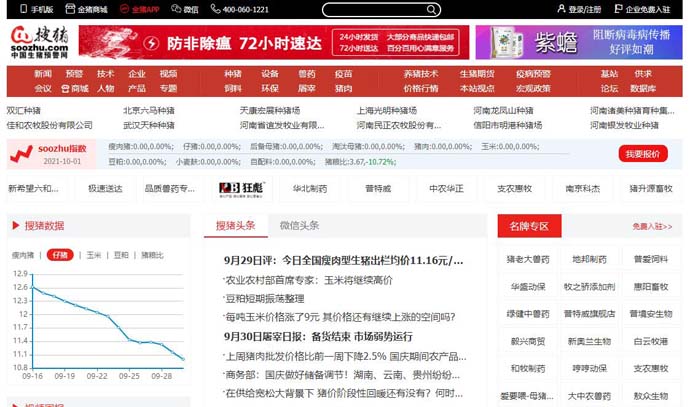Click the user icon for 登录/注册

(561, 9)
